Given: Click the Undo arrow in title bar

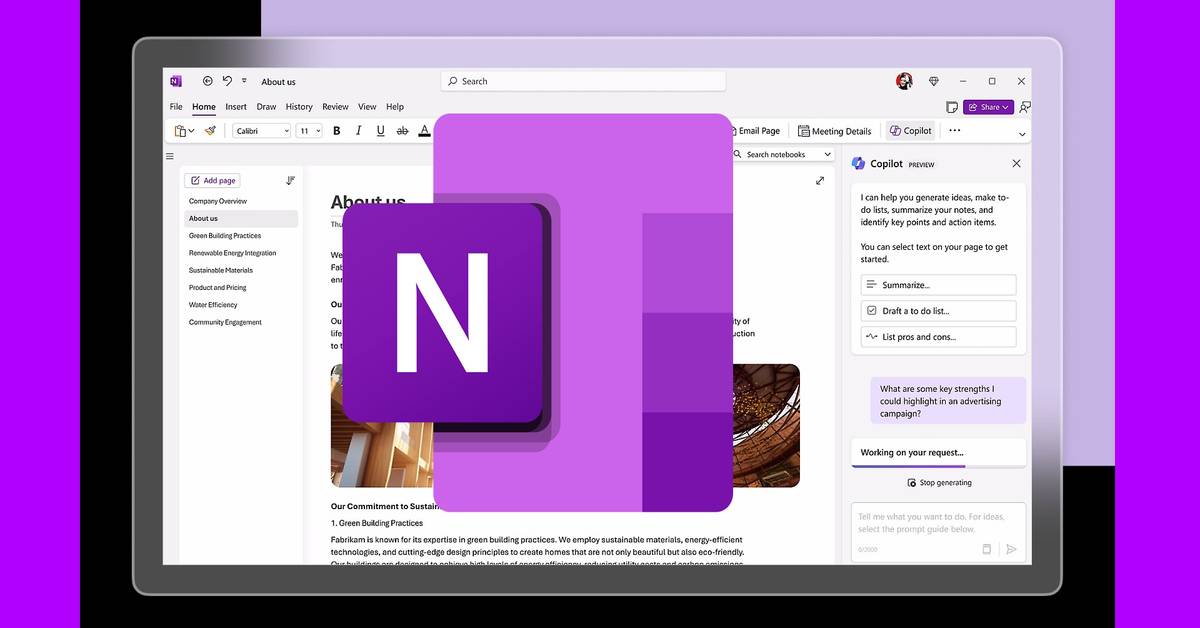Looking at the screenshot, I should [227, 81].
